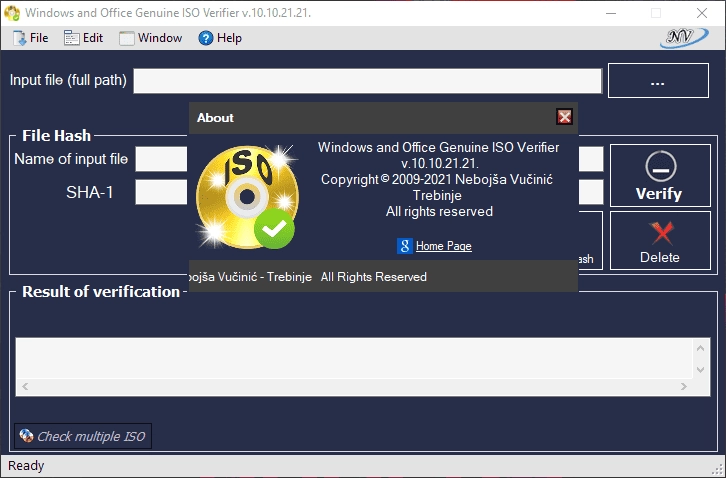
Task: Click the result box scroll down arrow
Action: (x=700, y=369)
